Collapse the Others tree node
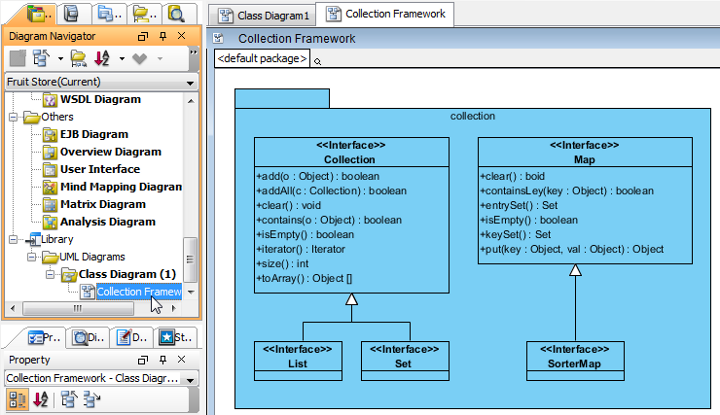This screenshot has width=720, height=415. click(x=13, y=117)
